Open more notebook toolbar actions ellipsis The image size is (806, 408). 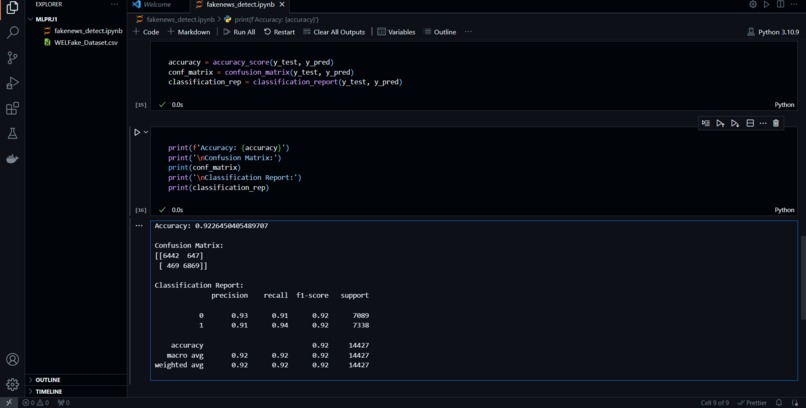point(468,32)
